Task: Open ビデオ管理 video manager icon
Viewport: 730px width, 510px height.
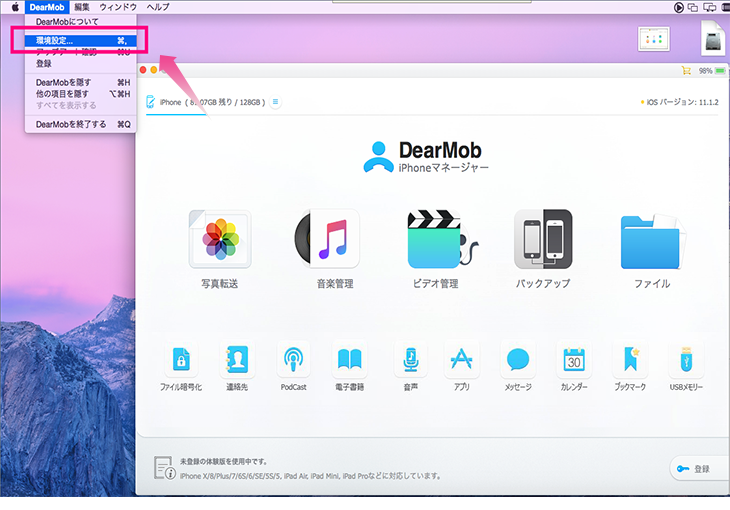Action: click(442, 239)
